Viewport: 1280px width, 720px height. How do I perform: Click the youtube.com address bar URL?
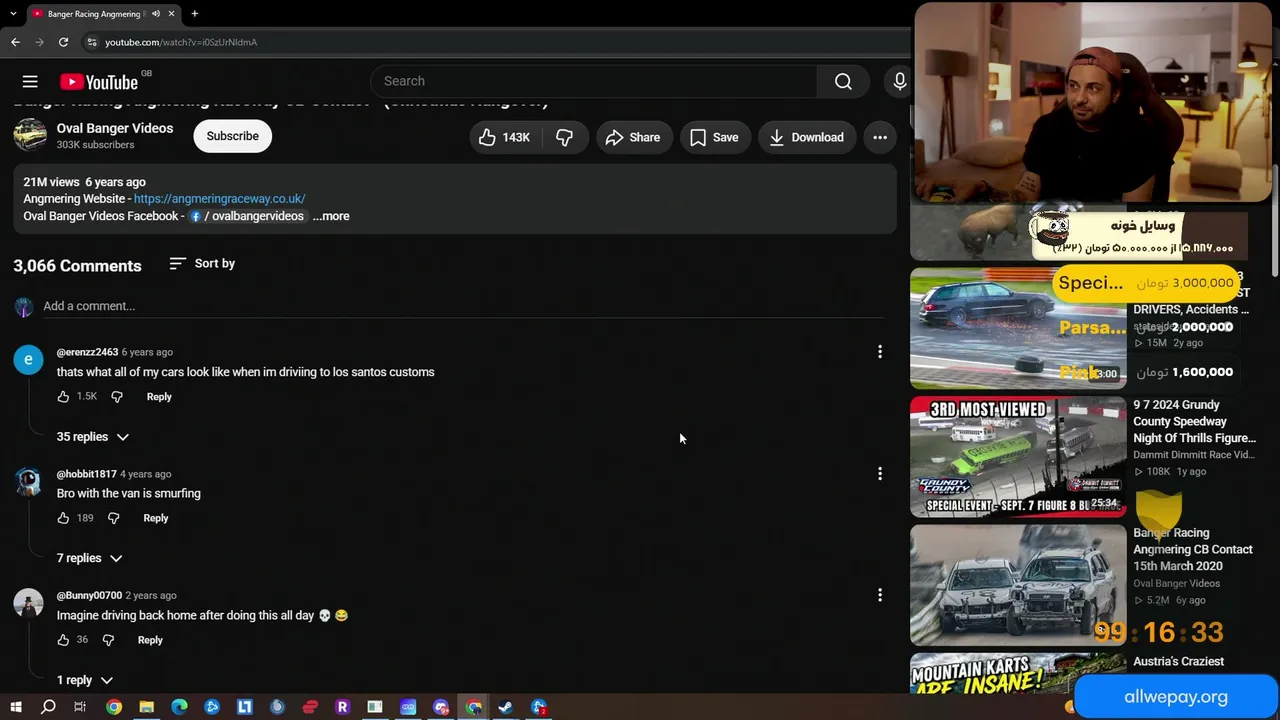(x=181, y=42)
